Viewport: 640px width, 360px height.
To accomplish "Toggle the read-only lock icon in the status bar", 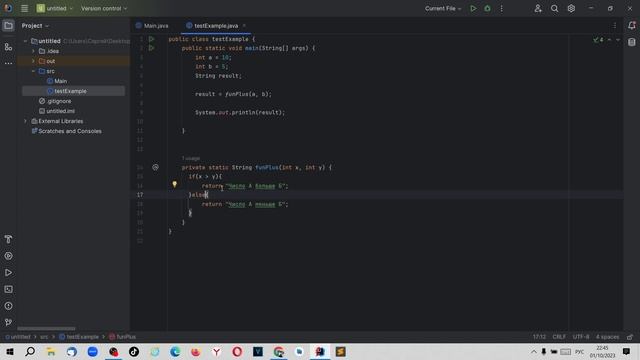I will click(630, 337).
